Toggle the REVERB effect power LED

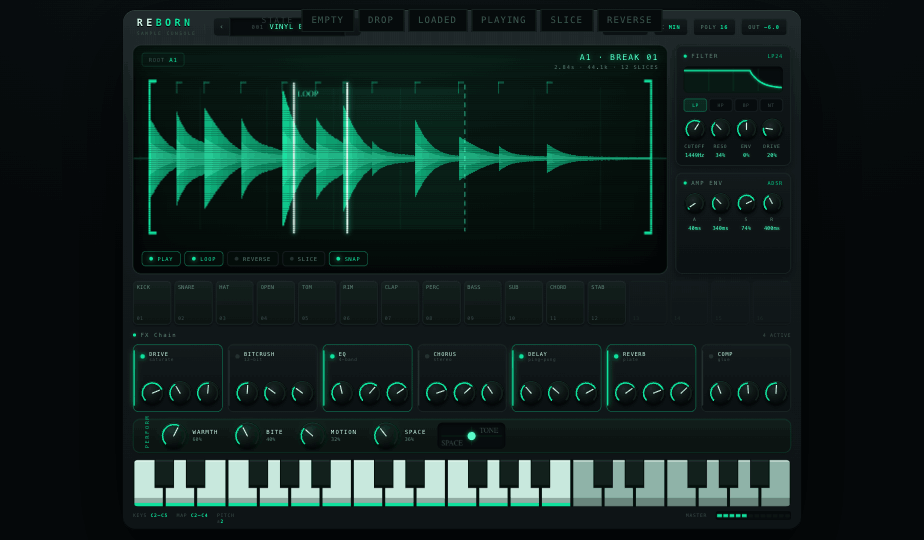[616, 356]
